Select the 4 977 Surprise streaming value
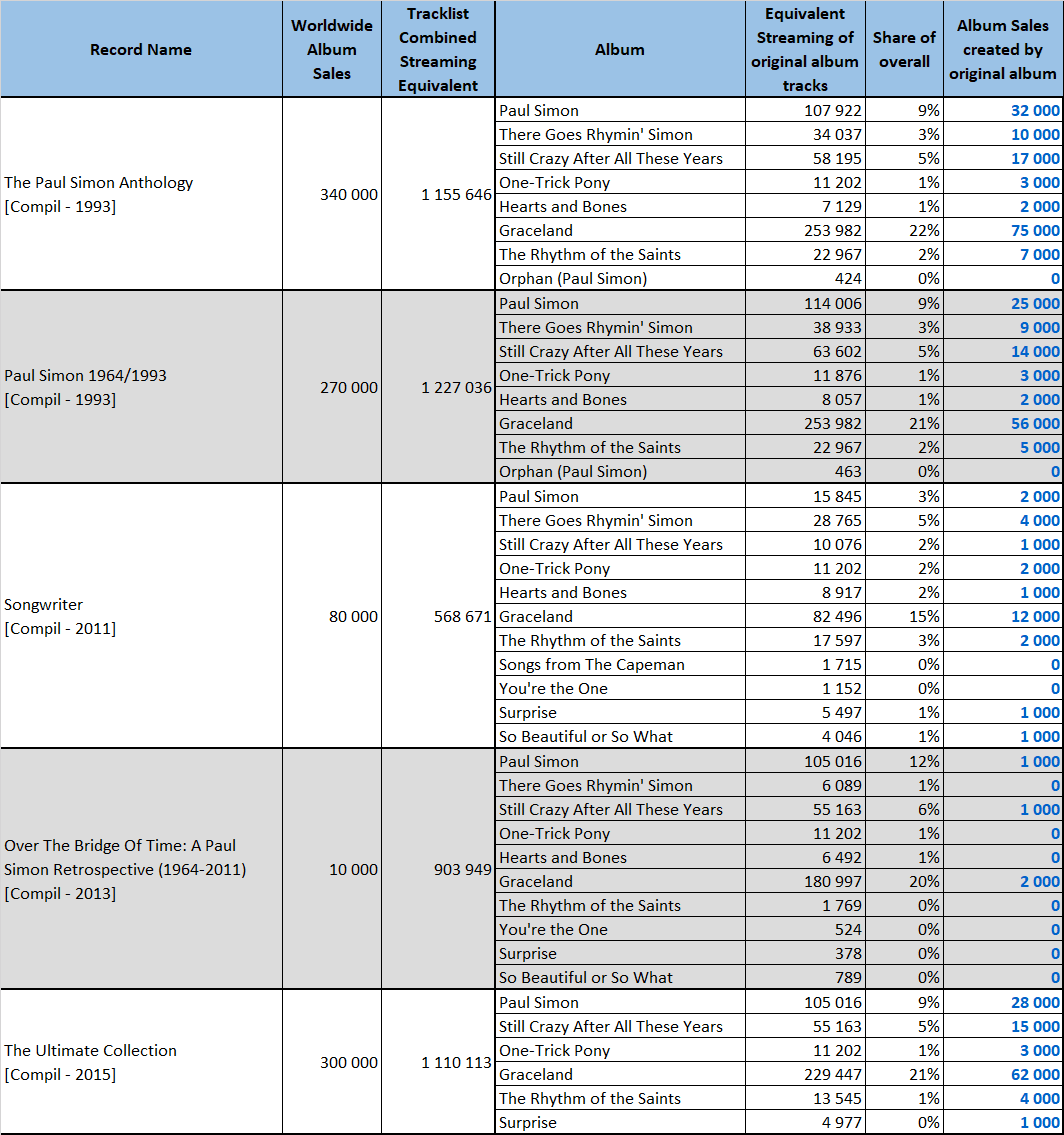Image resolution: width=1064 pixels, height=1135 pixels. [805, 1122]
